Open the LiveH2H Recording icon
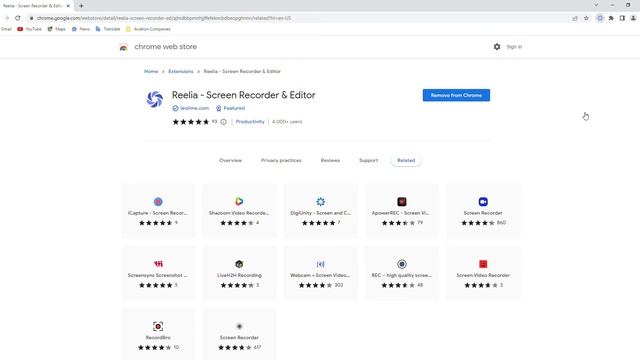The height and width of the screenshot is (360, 640). (x=239, y=264)
